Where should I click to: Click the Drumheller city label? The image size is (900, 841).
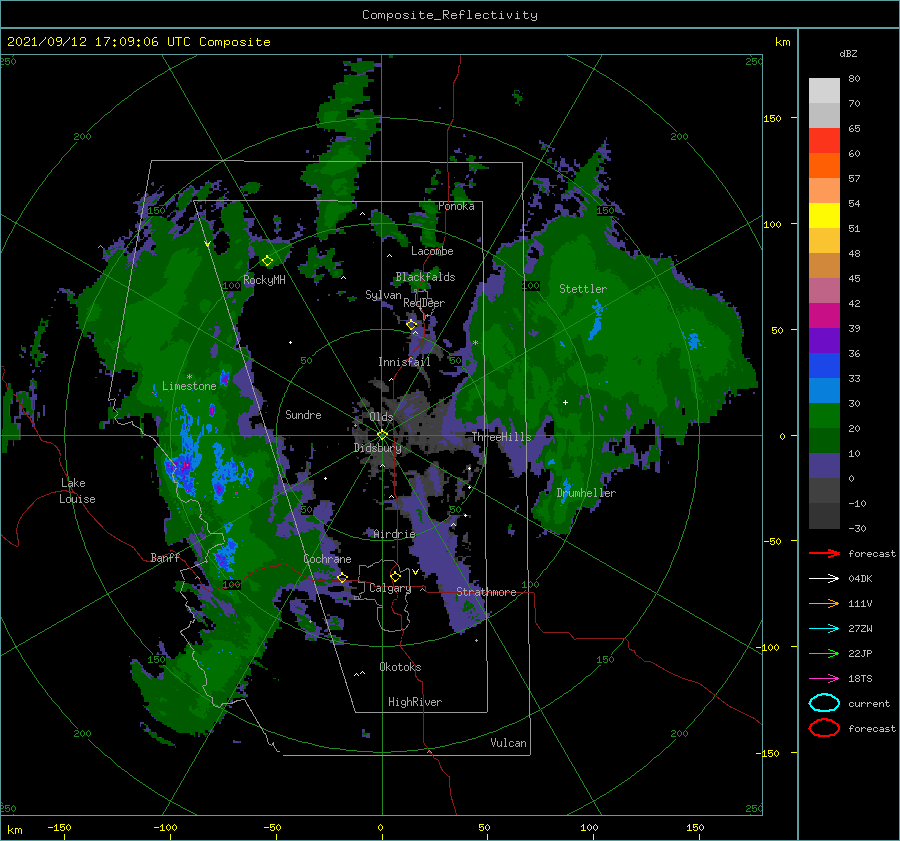586,493
